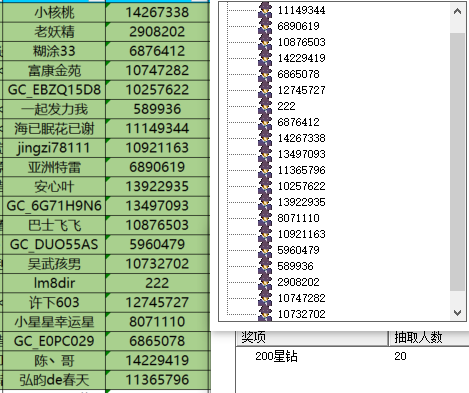Select the 200星钻 prize row
469x393 pixels.
point(352,356)
